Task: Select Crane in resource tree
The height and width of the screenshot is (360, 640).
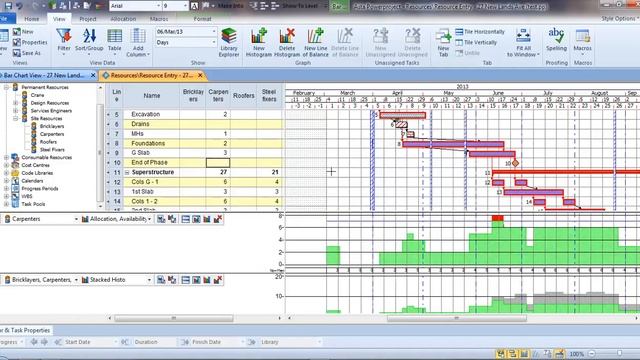Action: pos(37,95)
